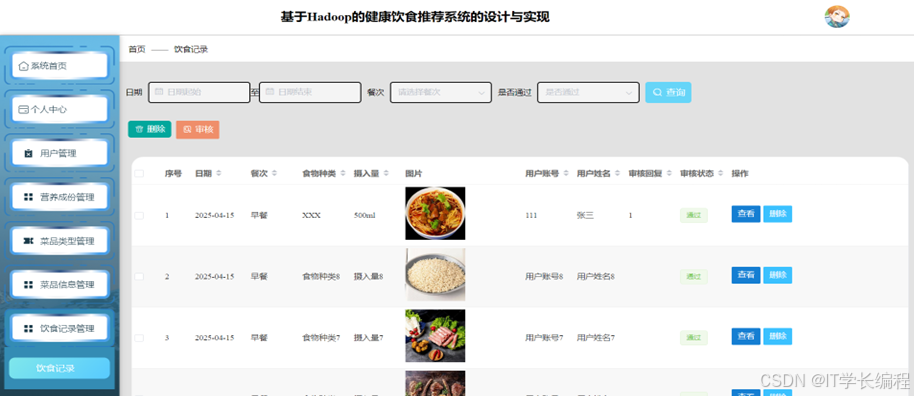Sort by 用户账号 column arrows
This screenshot has height=396, width=914.
[x=566, y=173]
